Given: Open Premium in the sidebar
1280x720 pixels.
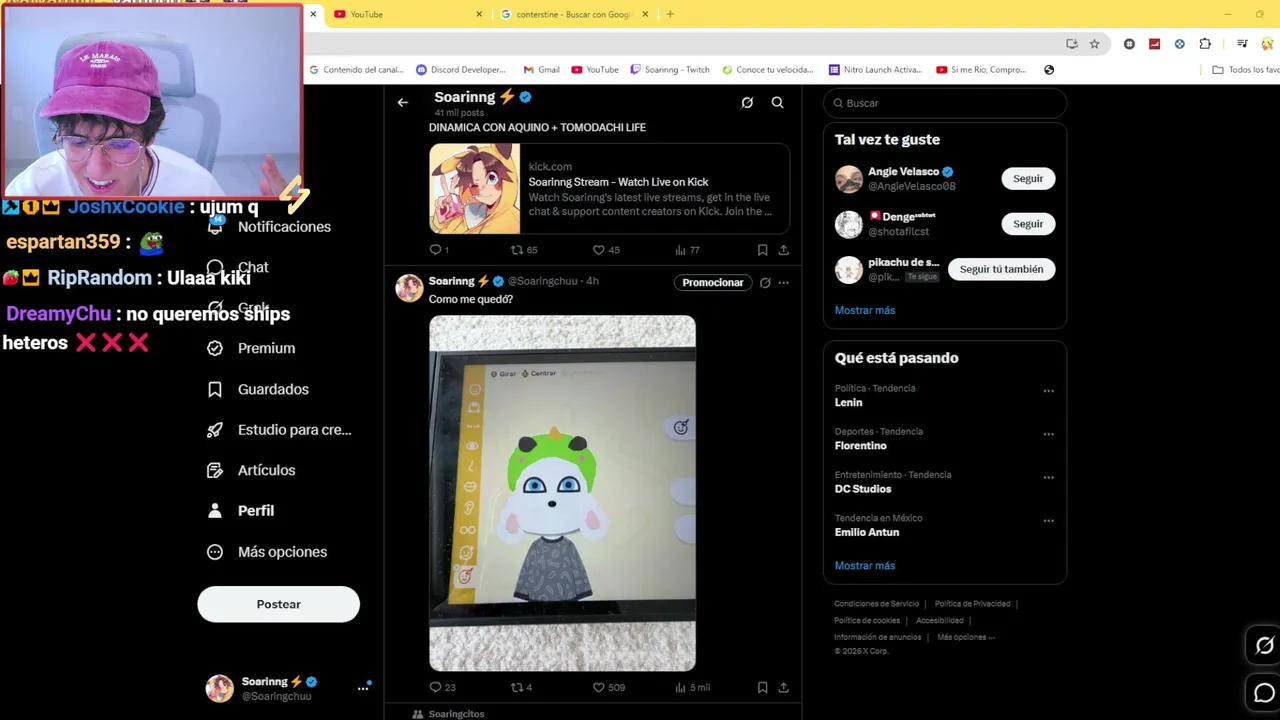Looking at the screenshot, I should coord(251,348).
